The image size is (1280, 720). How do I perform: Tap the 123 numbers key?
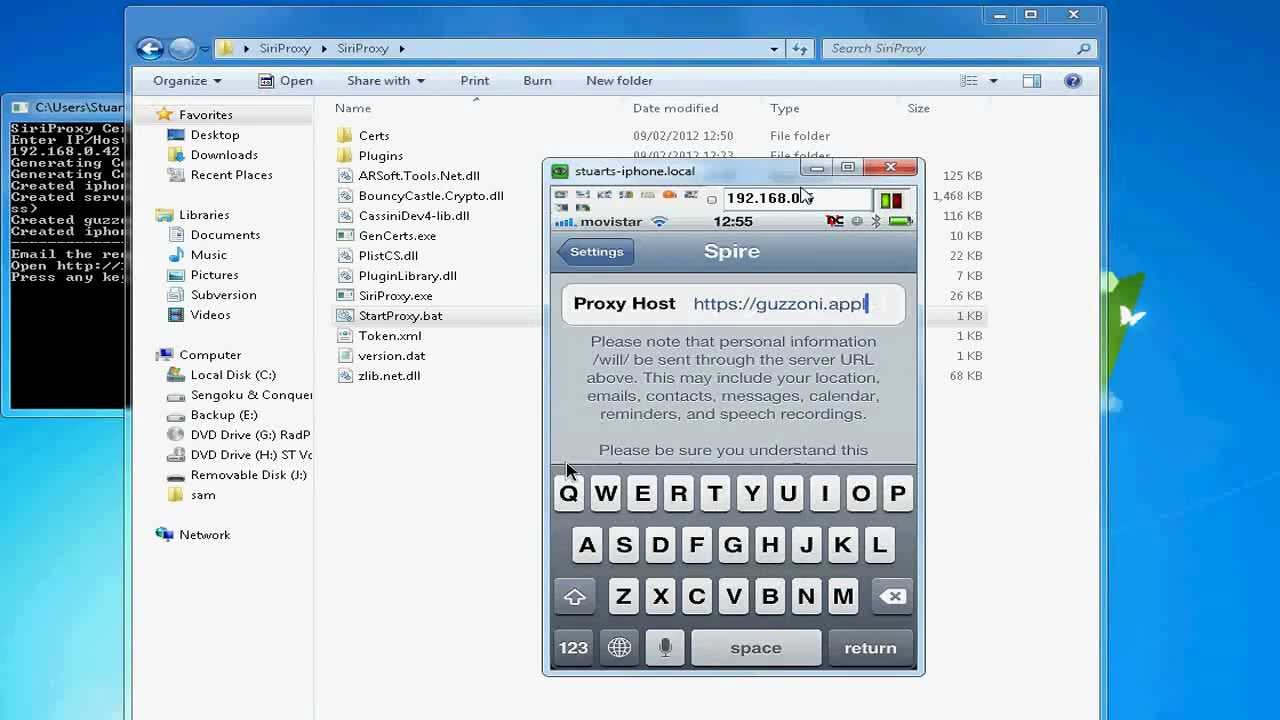point(573,648)
